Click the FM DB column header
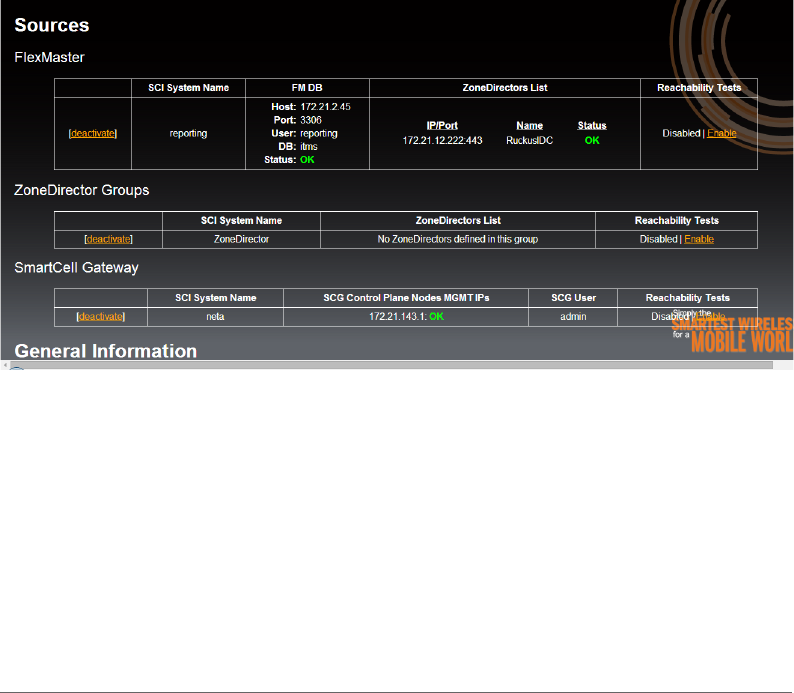This screenshot has height=693, width=794. coord(307,88)
